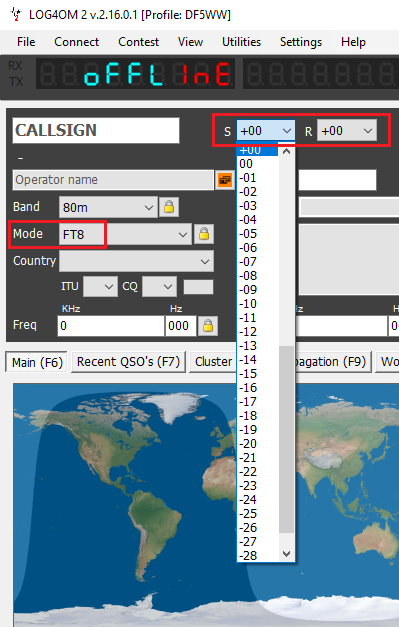The height and width of the screenshot is (627, 399).
Task: Select -16 in the report list
Action: 258,387
